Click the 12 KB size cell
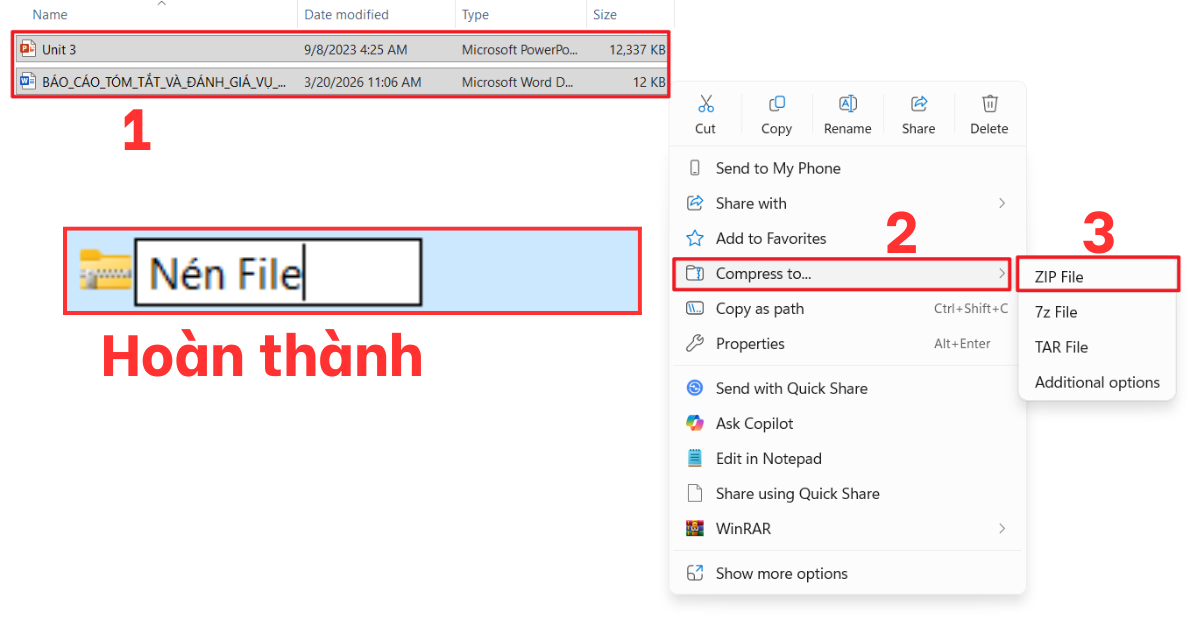This screenshot has height=630, width=1200. click(649, 82)
